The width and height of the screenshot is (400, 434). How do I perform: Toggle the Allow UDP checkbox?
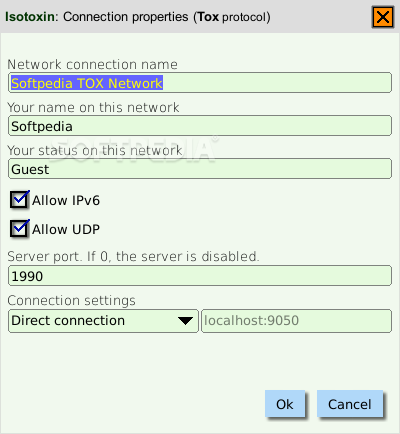19,229
